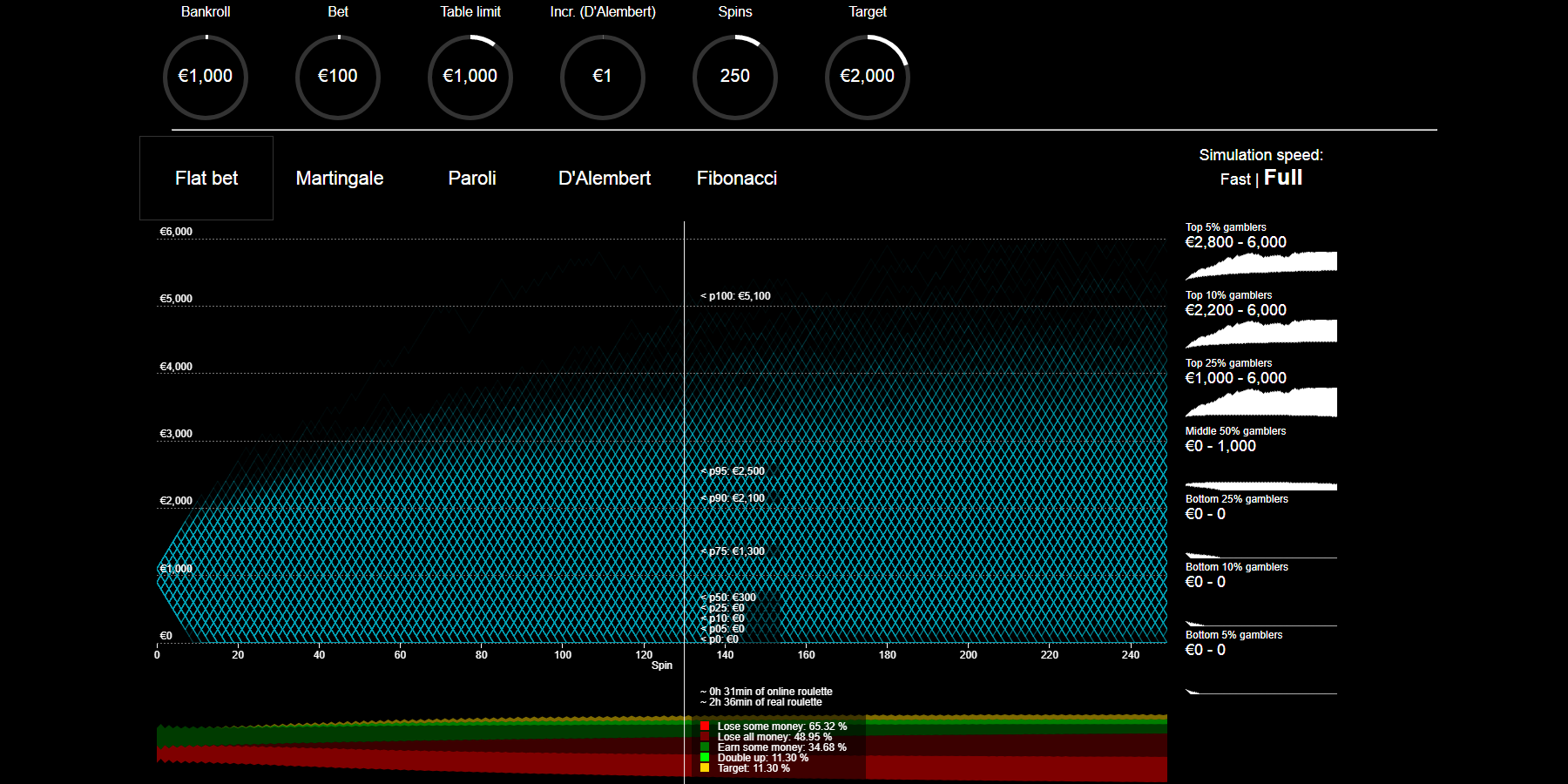Switch to the Martingale strategy
The width and height of the screenshot is (1568, 784).
click(x=340, y=179)
